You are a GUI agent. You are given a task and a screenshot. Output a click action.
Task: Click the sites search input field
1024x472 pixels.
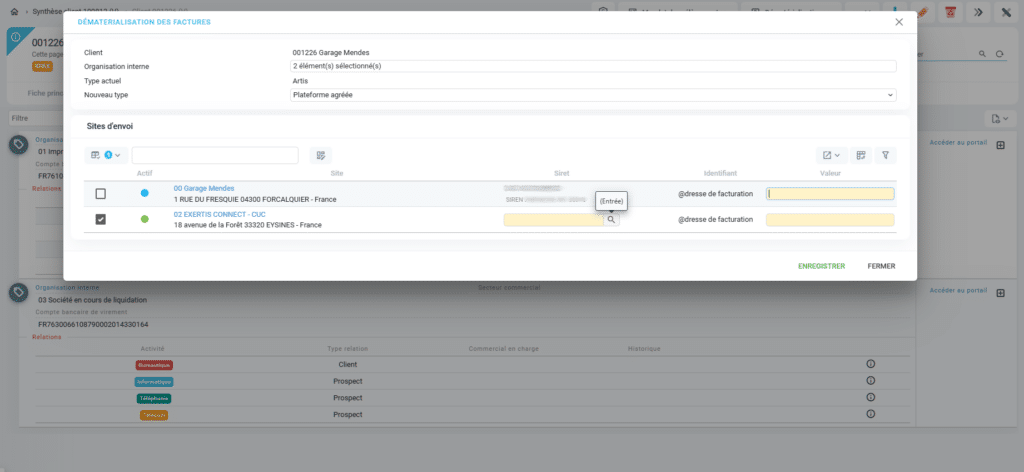[x=215, y=155]
